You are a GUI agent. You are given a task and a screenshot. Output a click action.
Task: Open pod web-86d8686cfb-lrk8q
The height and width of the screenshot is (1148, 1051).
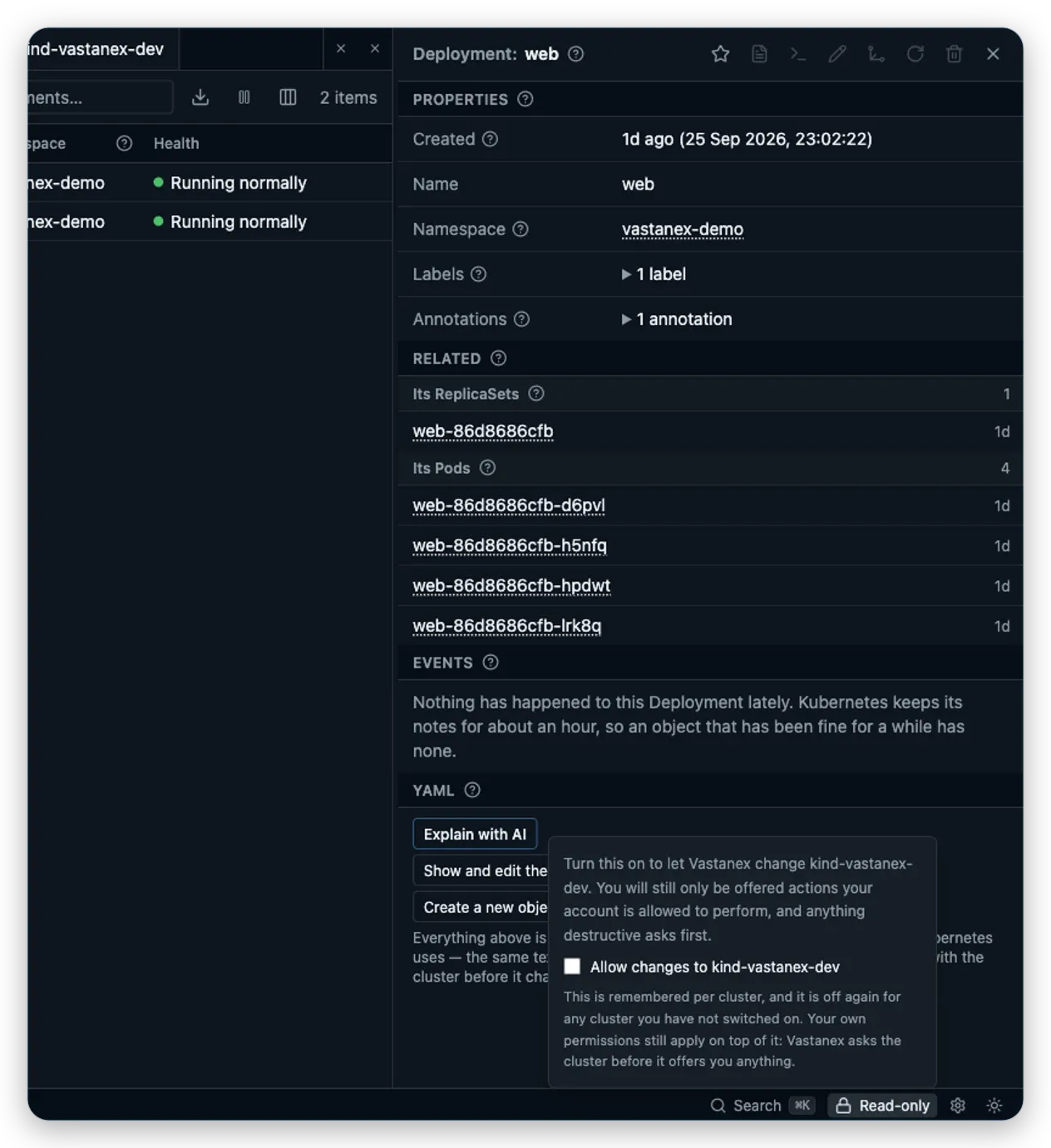point(507,625)
